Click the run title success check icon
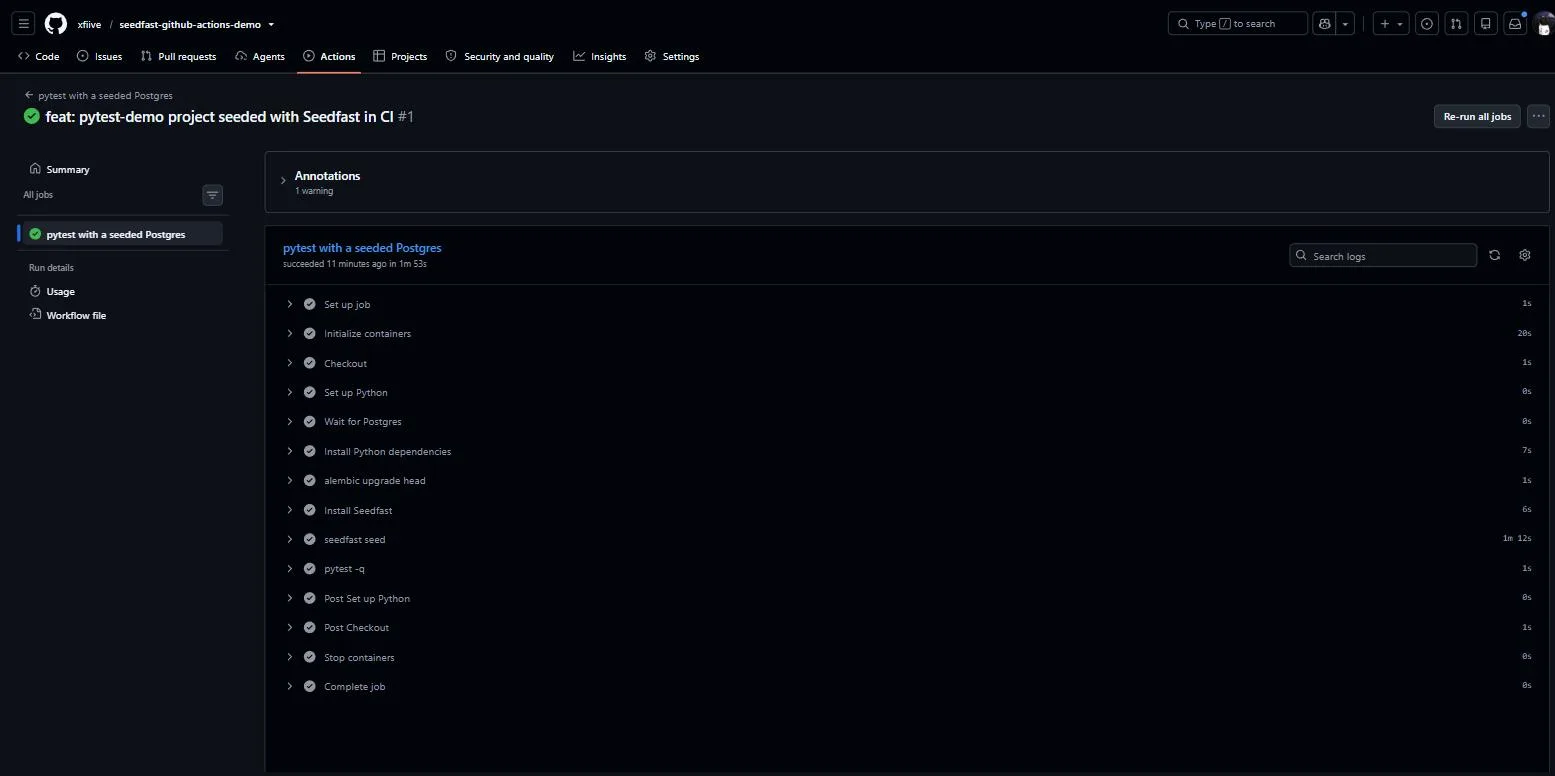Viewport: 1555px width, 776px height. [32, 117]
